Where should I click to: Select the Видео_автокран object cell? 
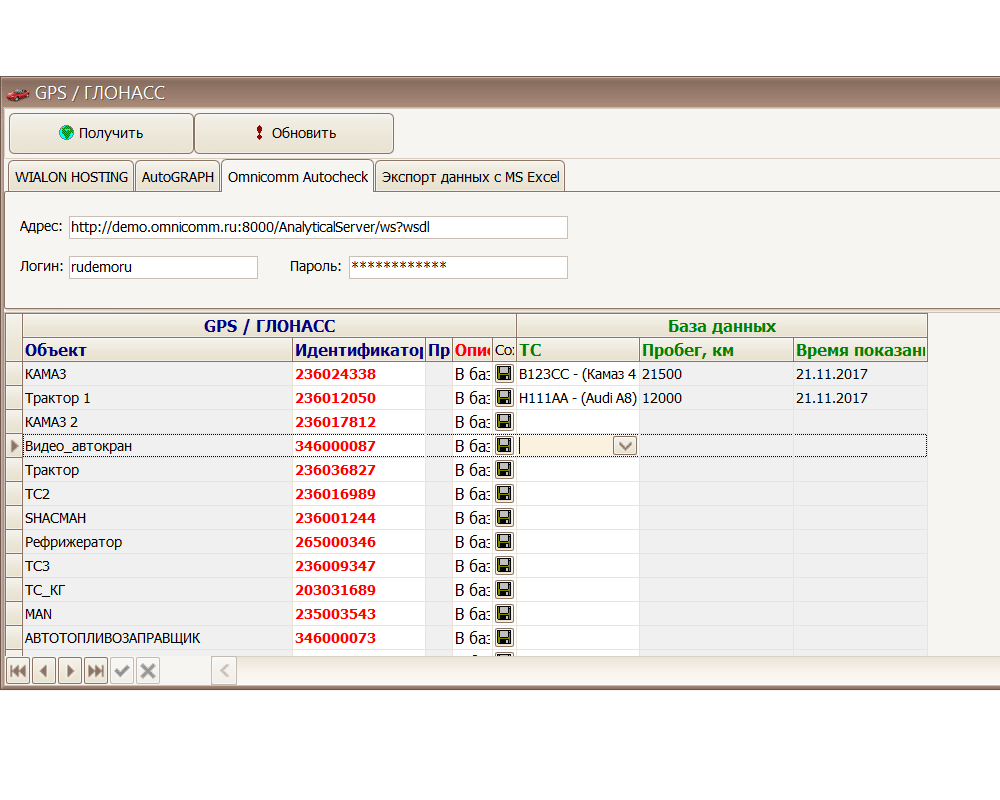point(157,446)
